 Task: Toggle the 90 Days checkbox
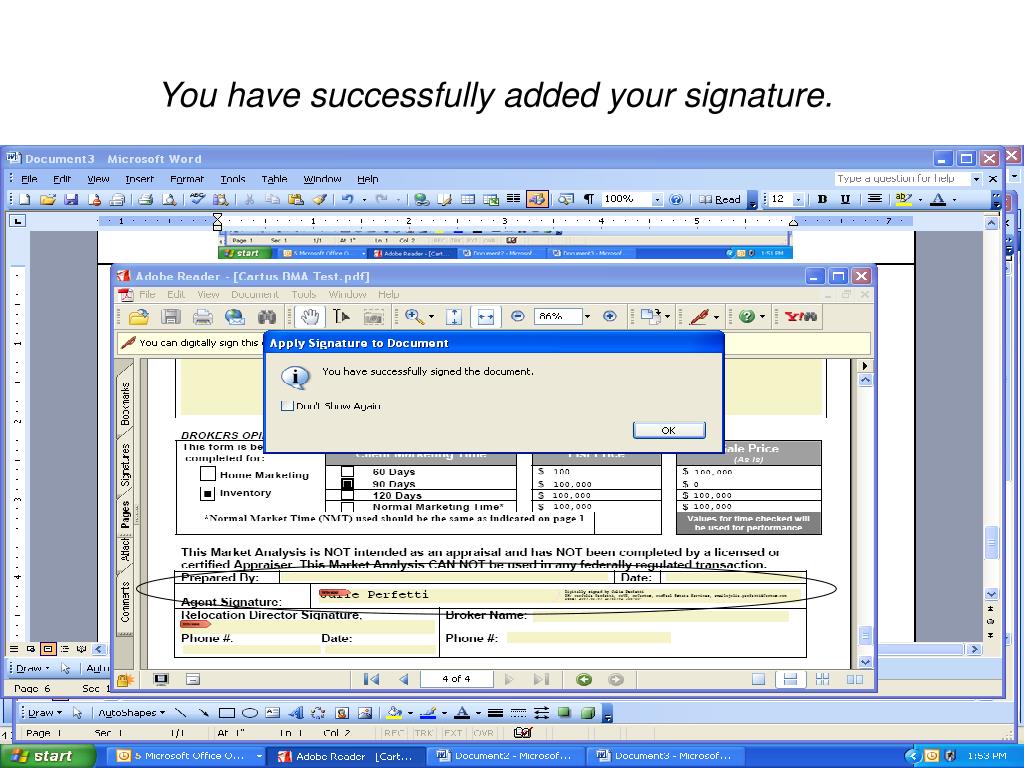coord(347,484)
